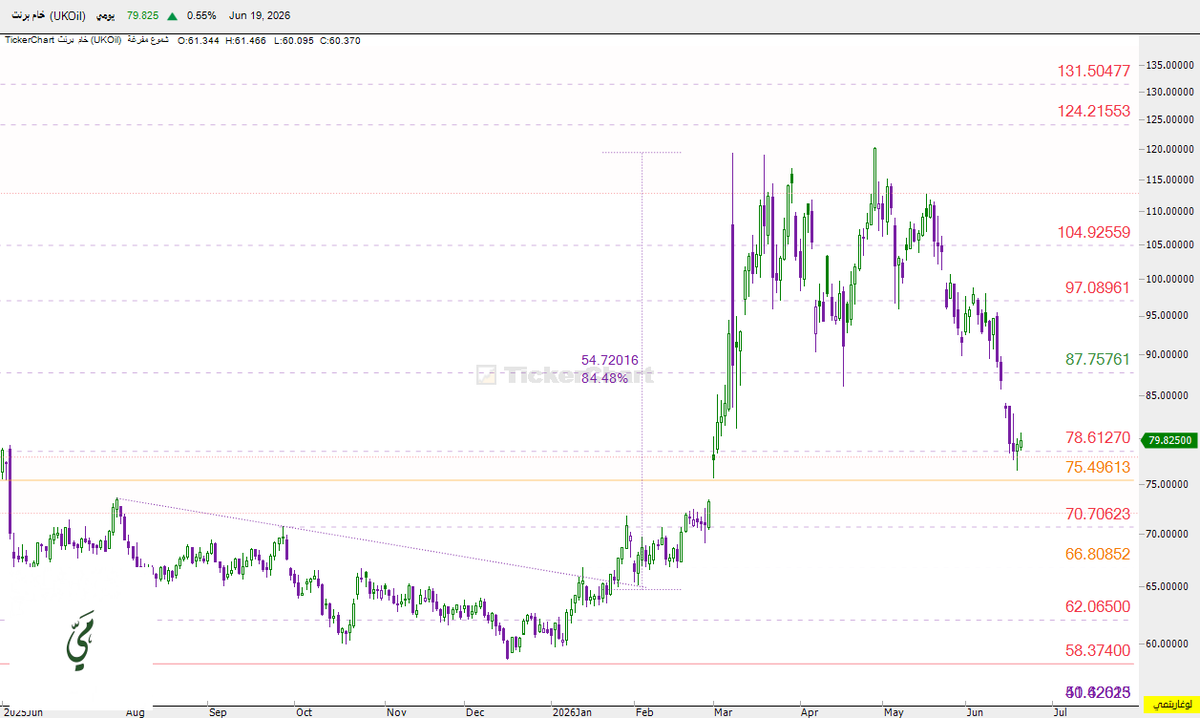Select the 131.50477 level label

click(1094, 71)
